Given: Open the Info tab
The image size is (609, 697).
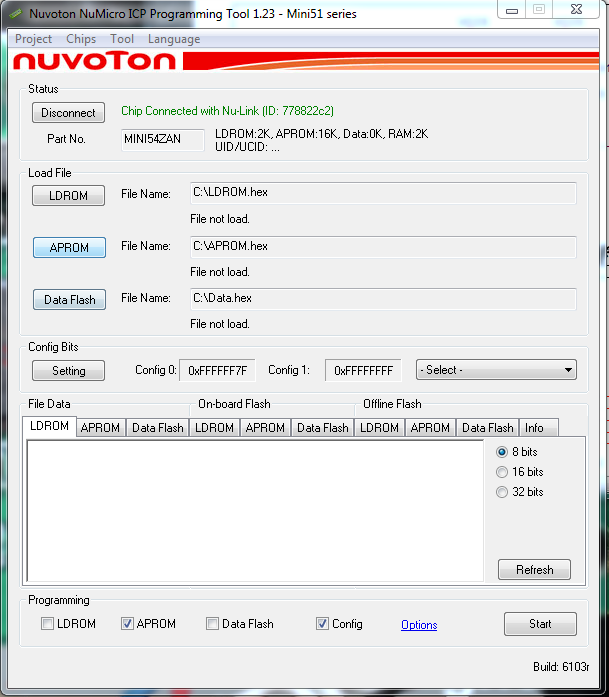Looking at the screenshot, I should click(x=539, y=428).
